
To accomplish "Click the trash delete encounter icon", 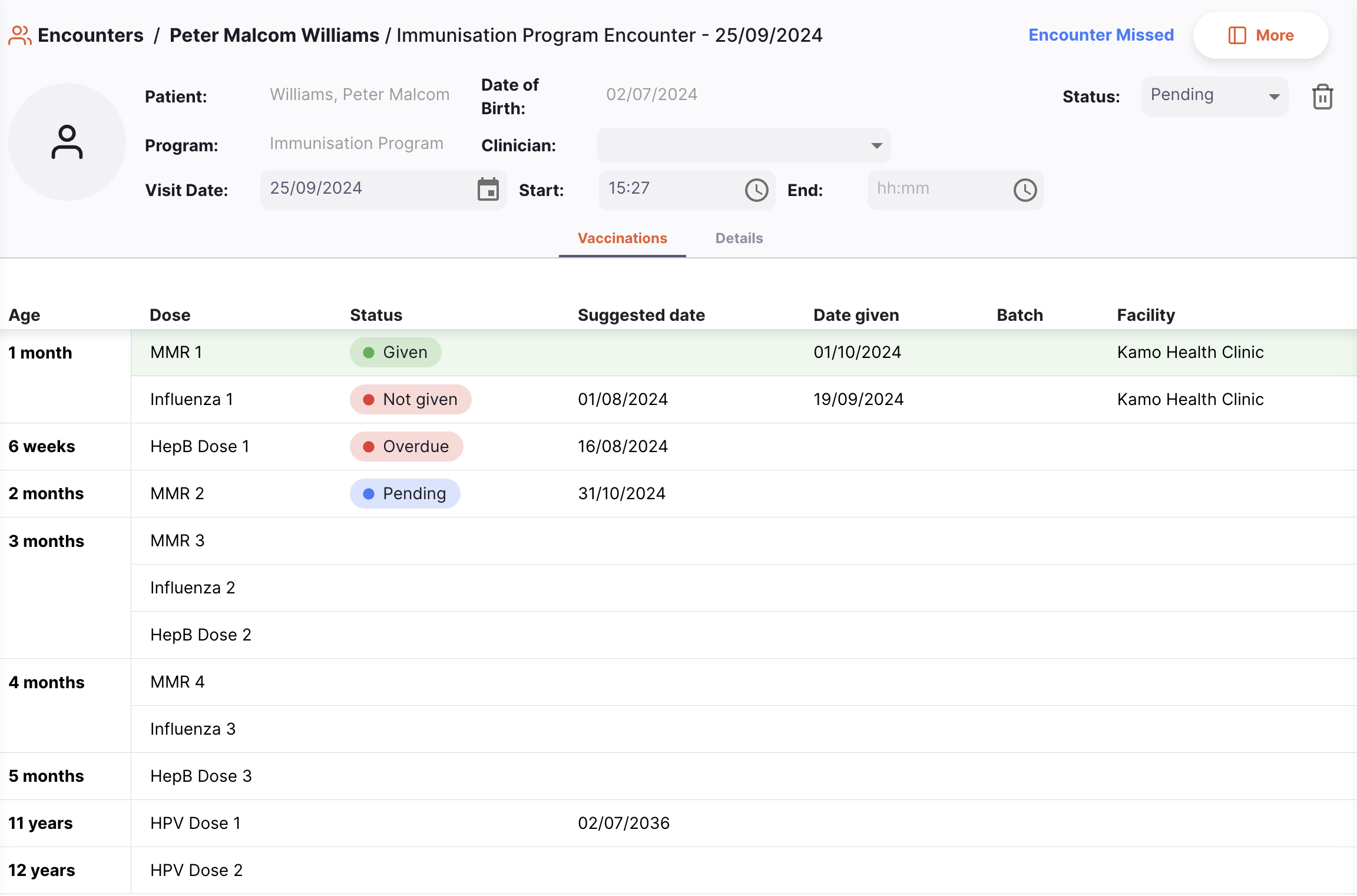I will [x=1322, y=97].
